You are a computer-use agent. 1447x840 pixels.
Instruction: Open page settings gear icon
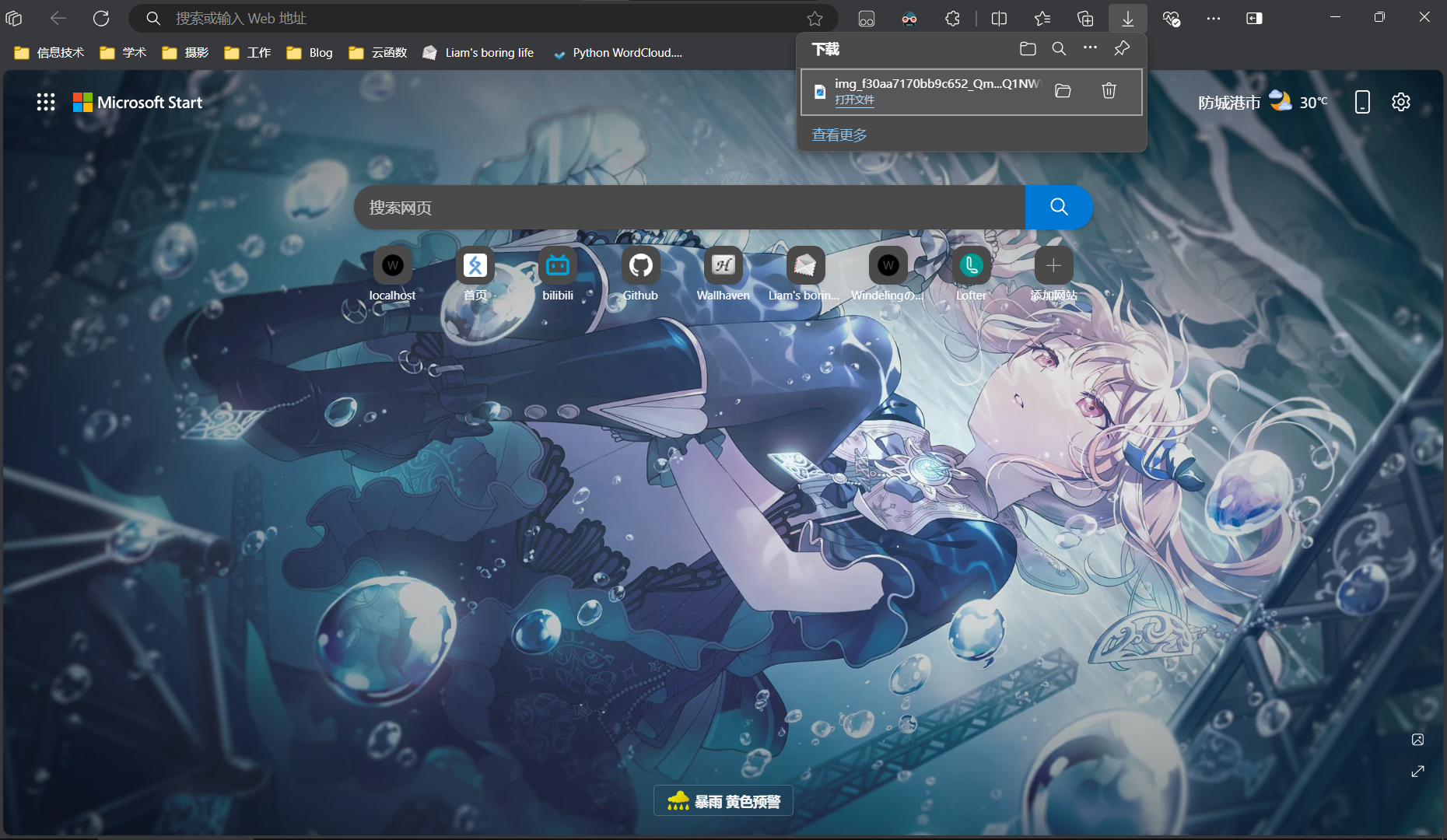click(1401, 102)
